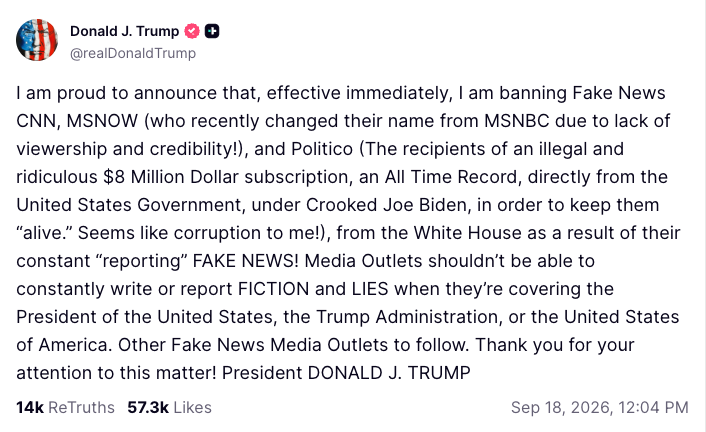Open the Sep 18, 2026 timestamp
Image resolution: width=706 pixels, height=432 pixels.
(x=600, y=407)
